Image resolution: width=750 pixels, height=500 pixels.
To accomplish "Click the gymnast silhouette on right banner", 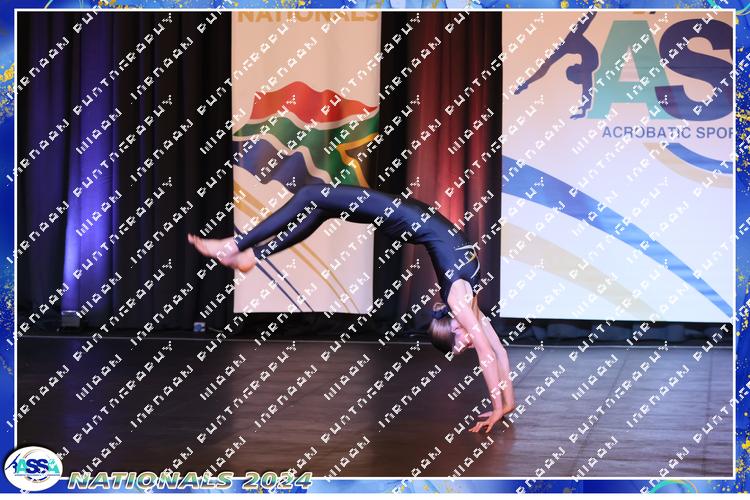I will (568, 62).
